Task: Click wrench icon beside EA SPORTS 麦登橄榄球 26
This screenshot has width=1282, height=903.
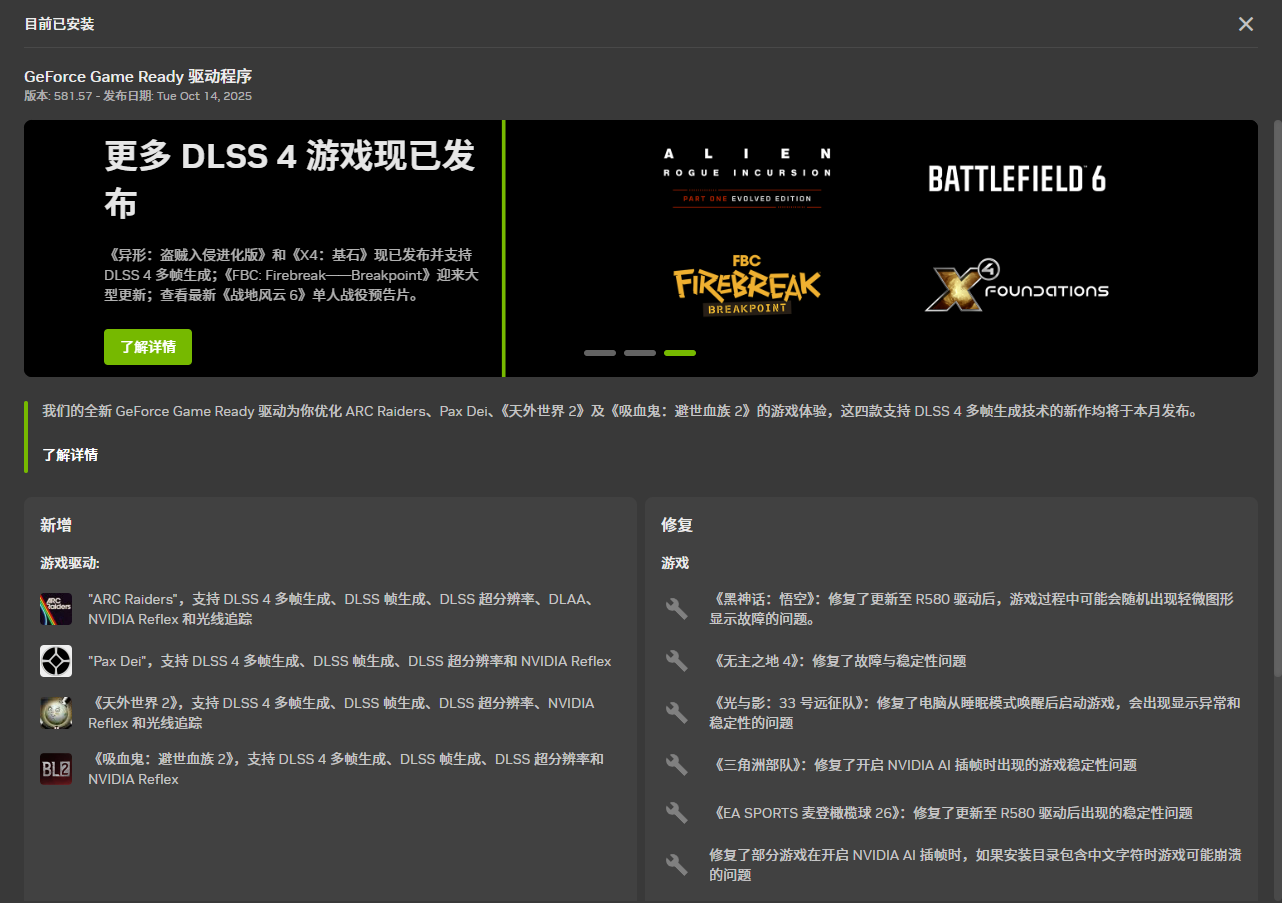Action: [x=677, y=813]
